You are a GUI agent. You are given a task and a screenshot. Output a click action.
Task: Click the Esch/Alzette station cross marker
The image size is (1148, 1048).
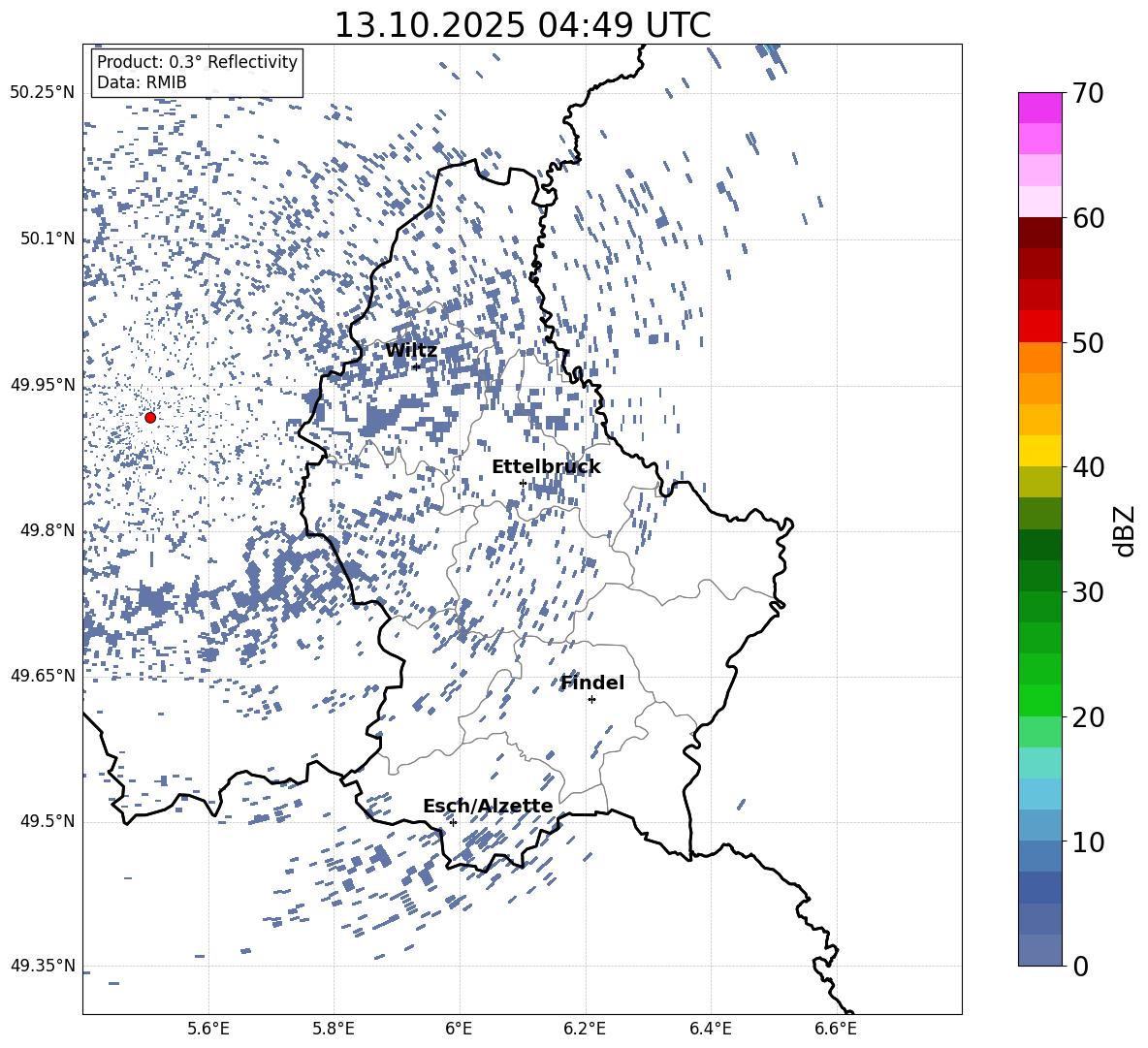coord(453,822)
